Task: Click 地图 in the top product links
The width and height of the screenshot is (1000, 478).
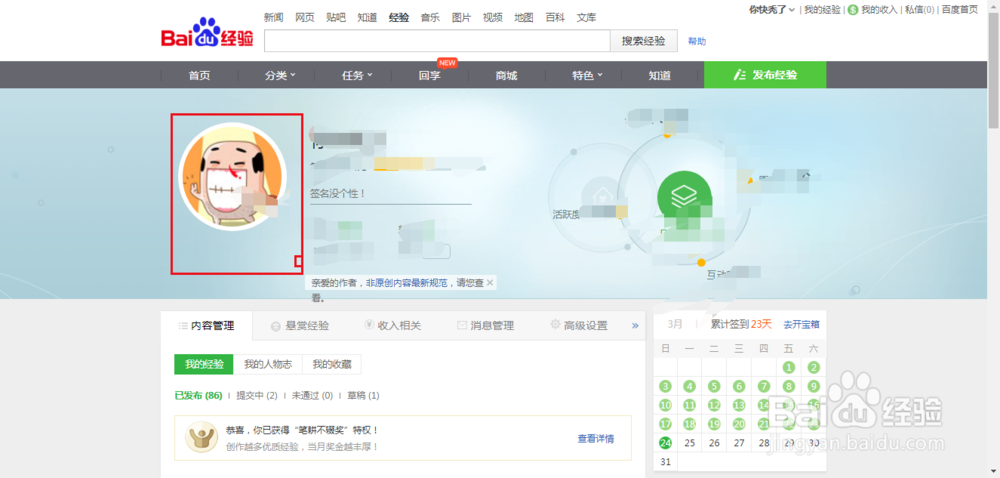Action: pos(524,18)
